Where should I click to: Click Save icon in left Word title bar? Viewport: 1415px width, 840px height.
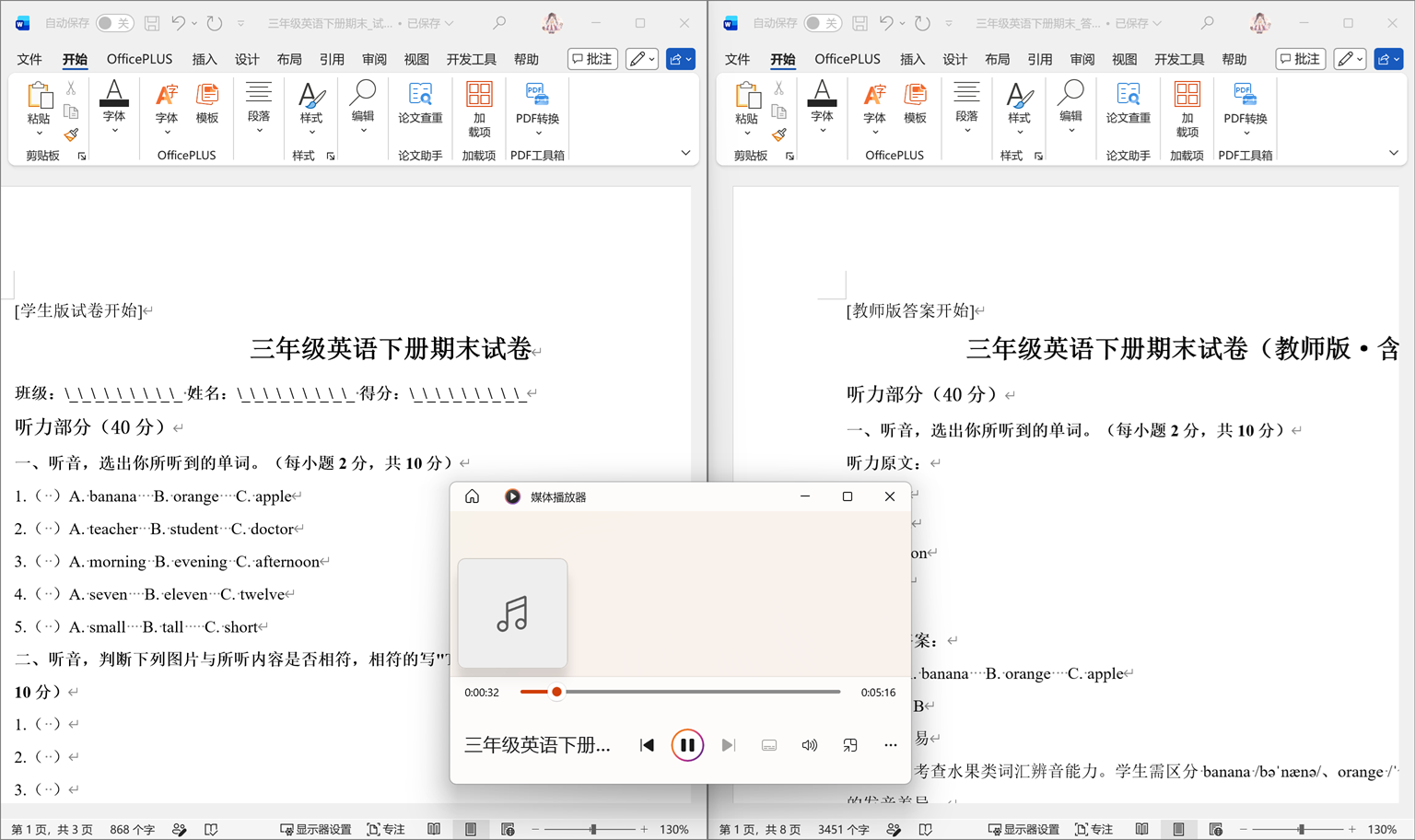coord(152,23)
